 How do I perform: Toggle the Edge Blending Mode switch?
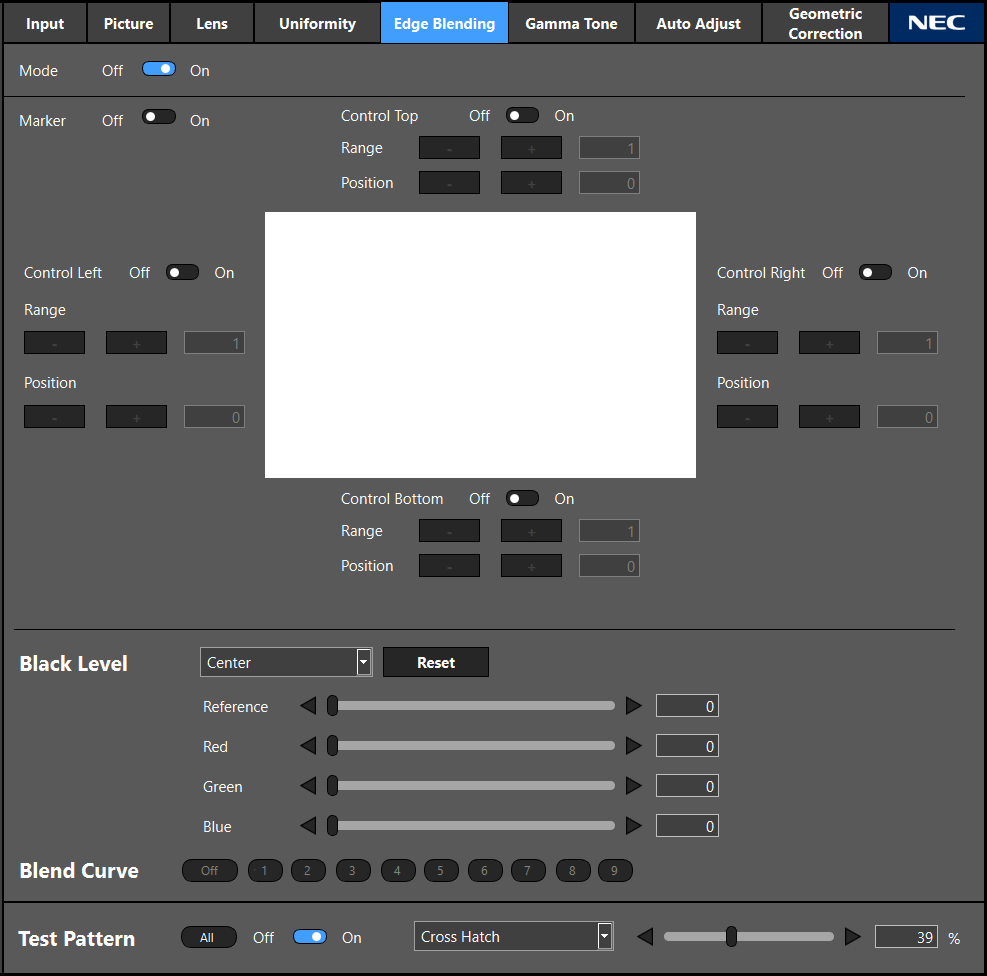click(159, 70)
